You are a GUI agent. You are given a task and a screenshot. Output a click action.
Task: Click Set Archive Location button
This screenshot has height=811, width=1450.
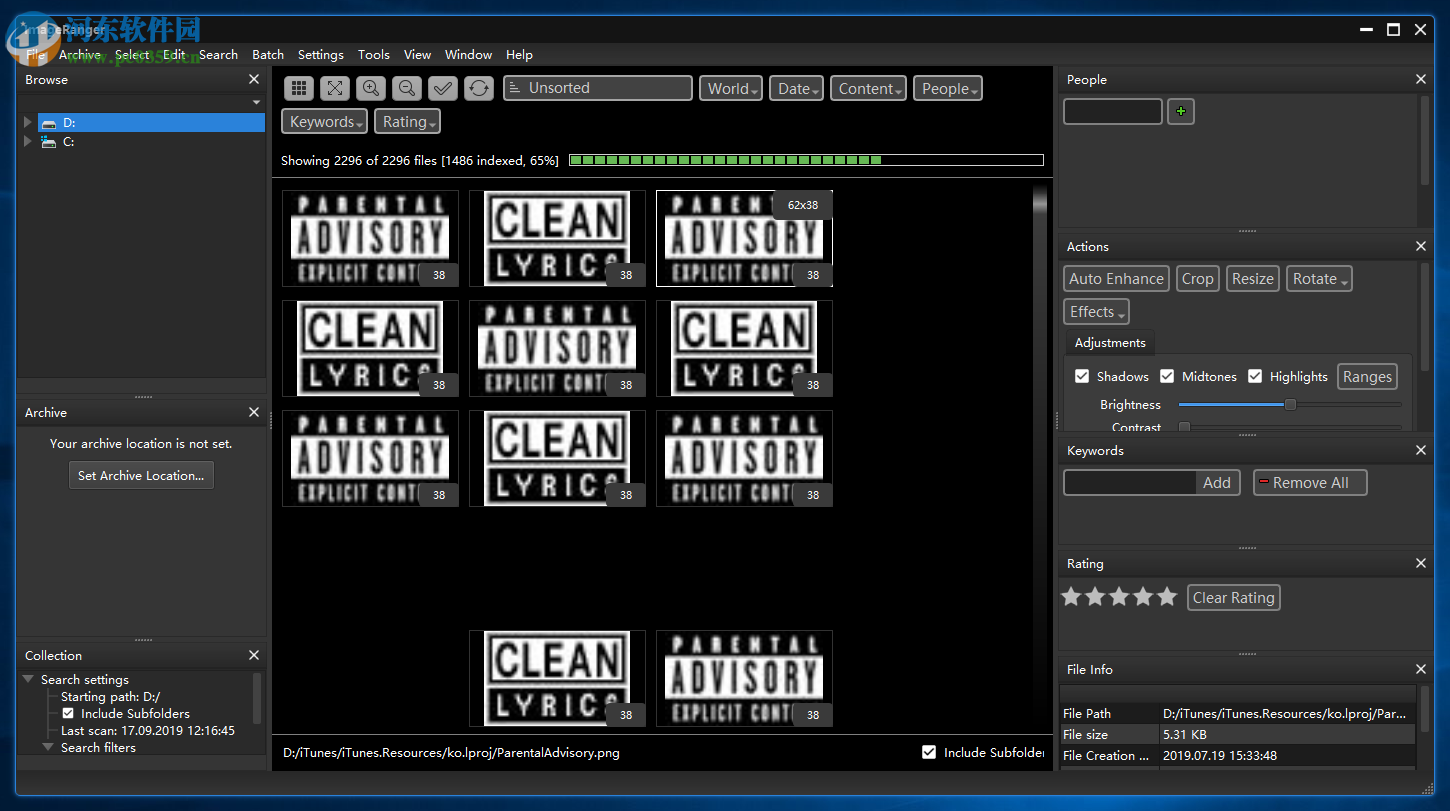141,476
